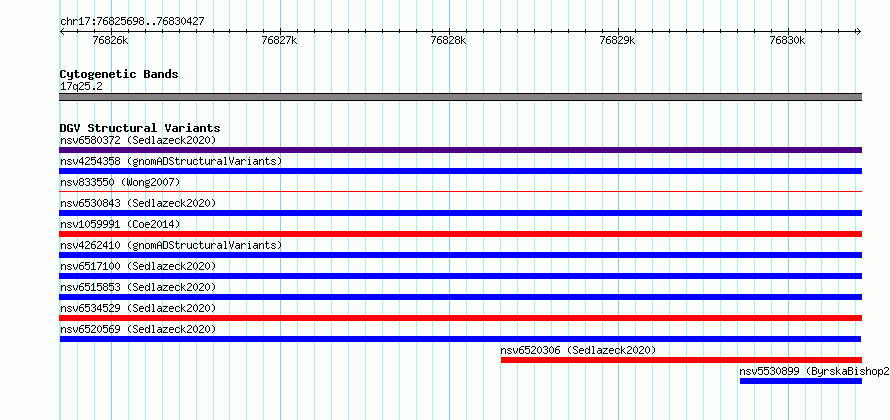Click the 76830k ruler tick label
Viewport: 890px width, 420px height.
point(787,40)
